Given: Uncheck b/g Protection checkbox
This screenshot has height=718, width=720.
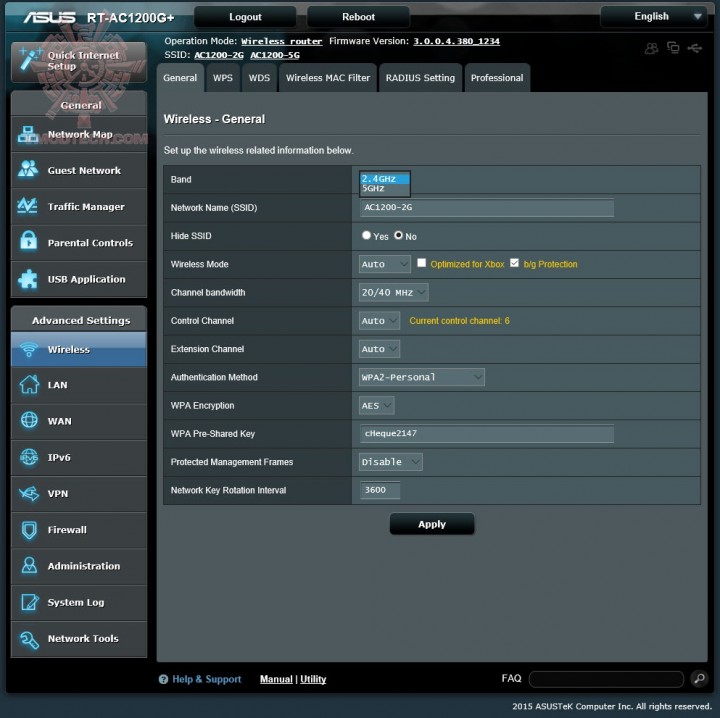Looking at the screenshot, I should tap(514, 263).
